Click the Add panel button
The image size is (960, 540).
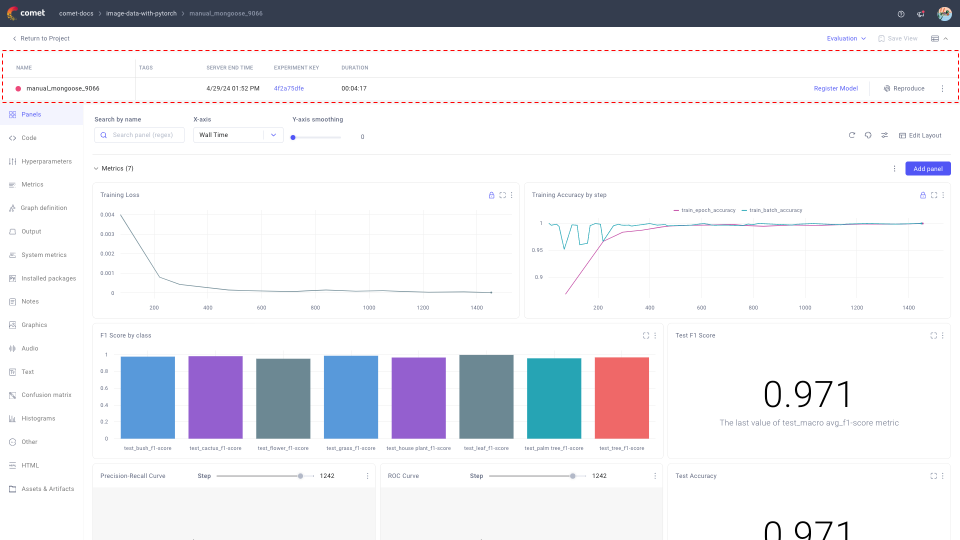(928, 169)
